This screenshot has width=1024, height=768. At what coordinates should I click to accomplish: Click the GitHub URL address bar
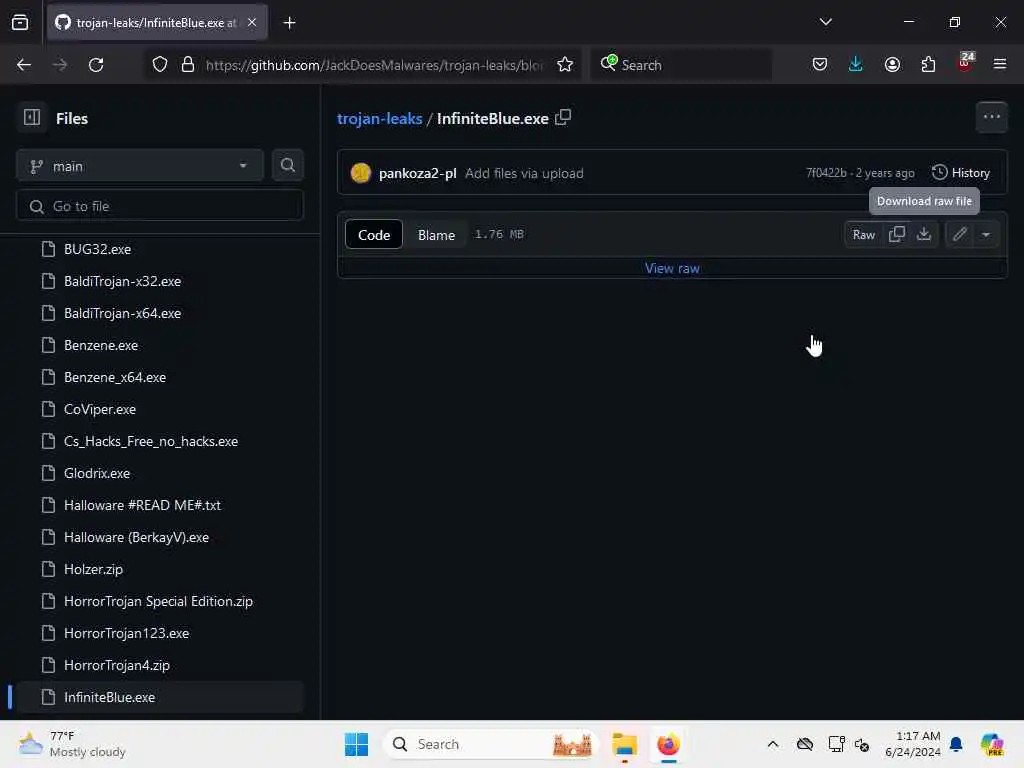pyautogui.click(x=374, y=65)
